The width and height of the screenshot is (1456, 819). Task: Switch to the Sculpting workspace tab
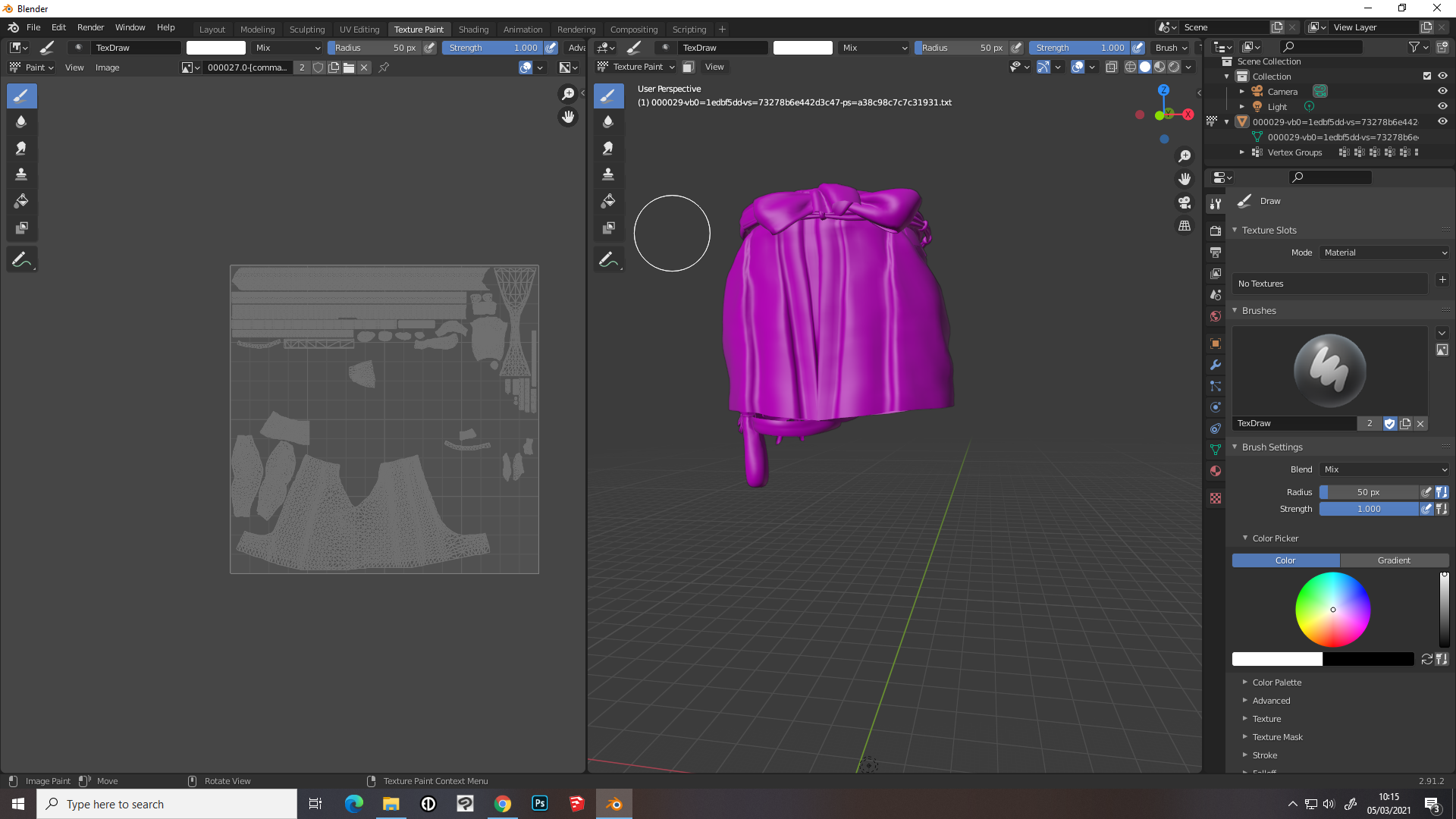[x=307, y=30]
